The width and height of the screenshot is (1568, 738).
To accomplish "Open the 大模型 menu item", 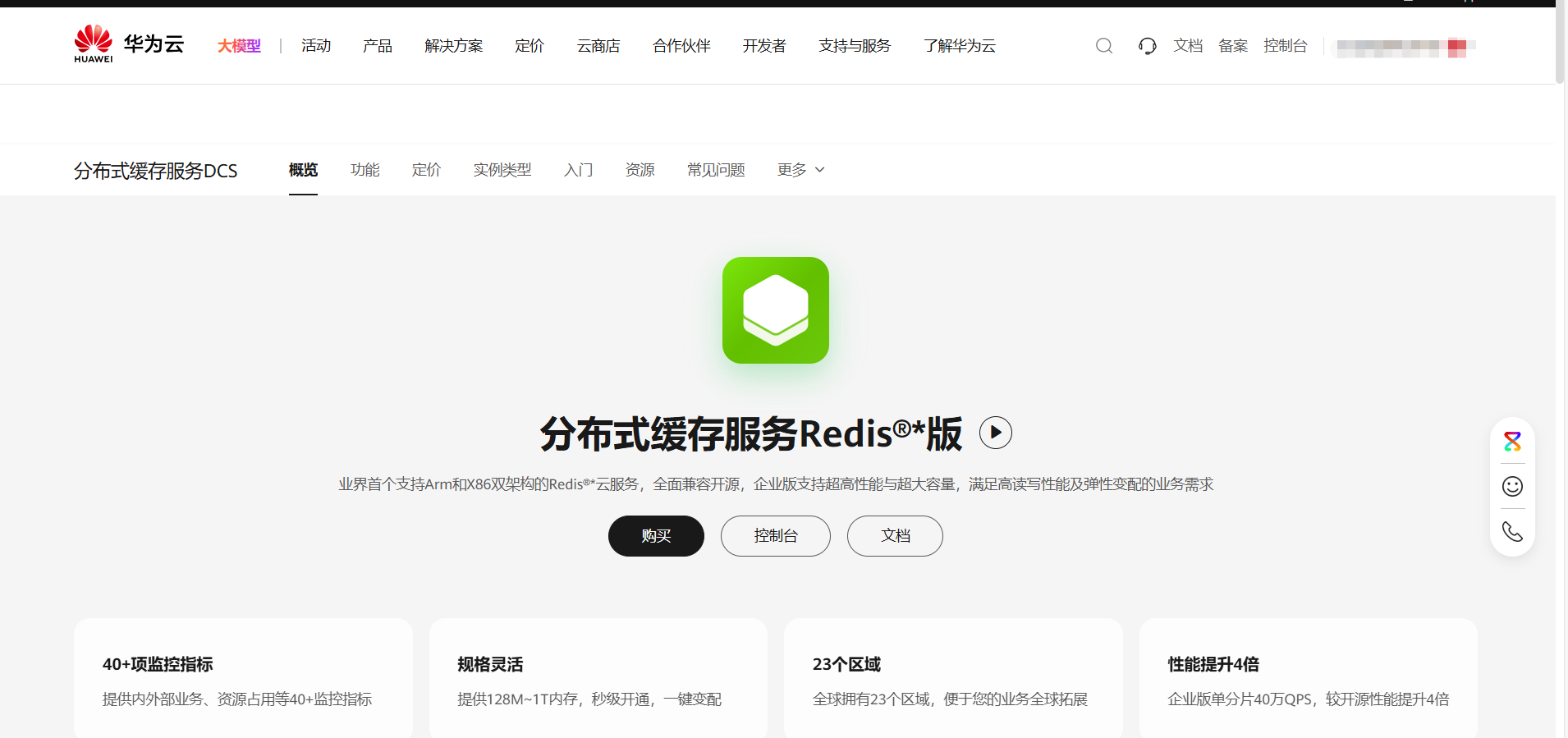I will (x=239, y=46).
